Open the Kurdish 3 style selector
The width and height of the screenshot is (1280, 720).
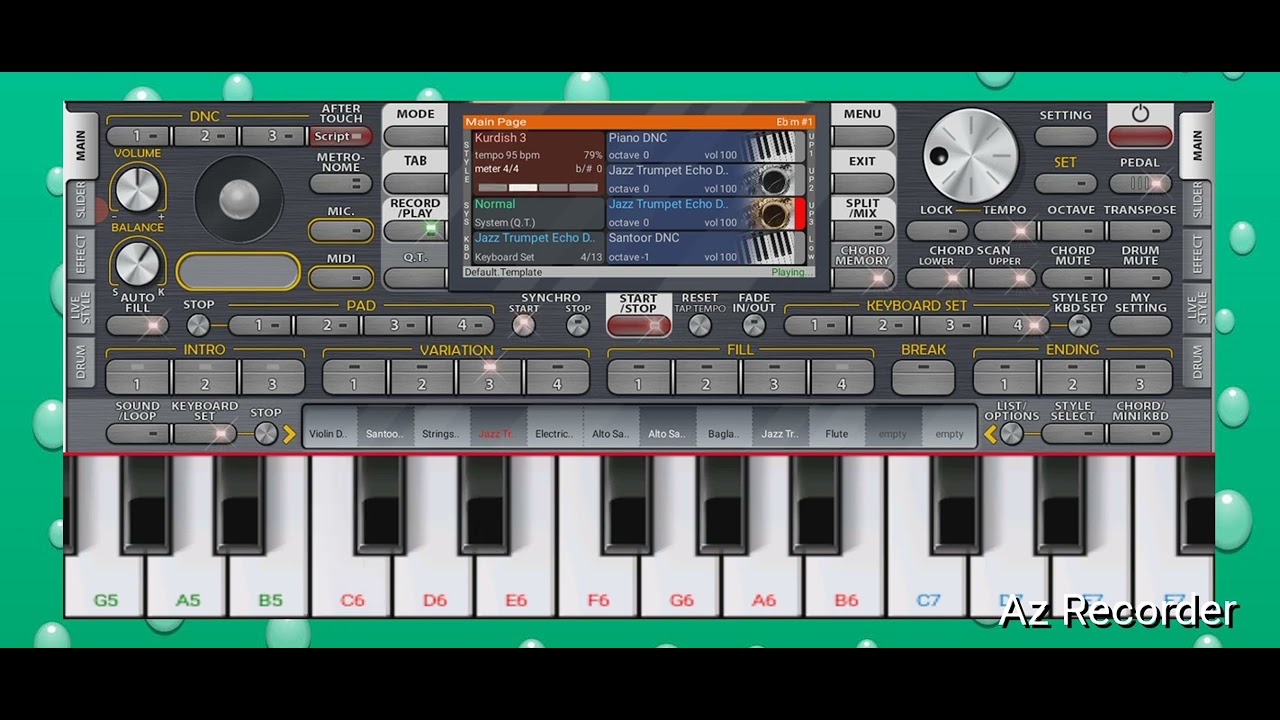(x=538, y=163)
